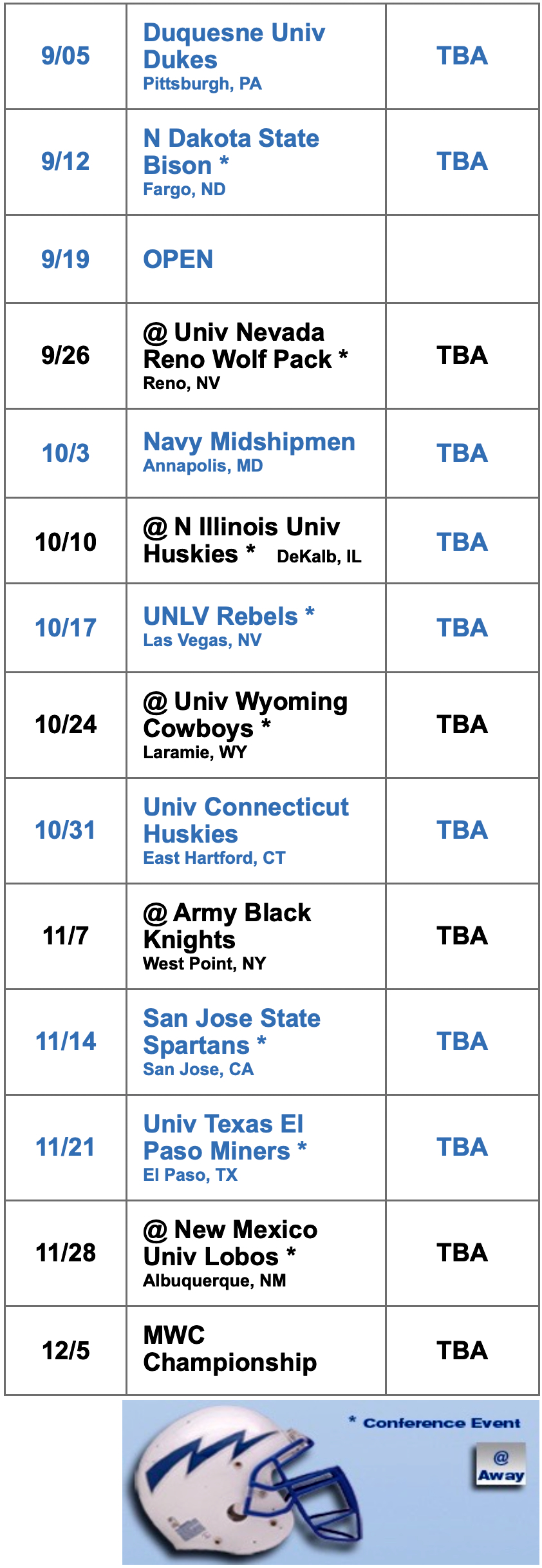Click the @ Away legend icon
The height and width of the screenshot is (1568, 542).
click(501, 1467)
